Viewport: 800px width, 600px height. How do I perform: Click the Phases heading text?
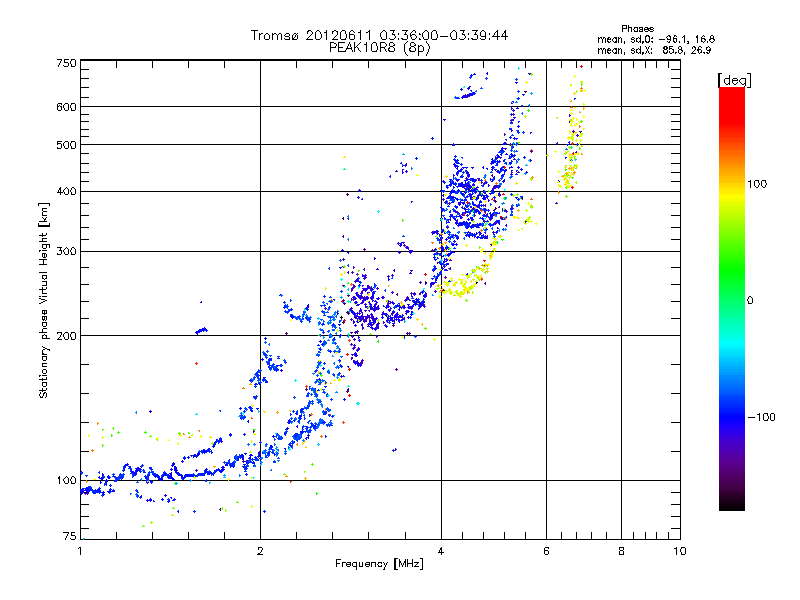coord(638,29)
